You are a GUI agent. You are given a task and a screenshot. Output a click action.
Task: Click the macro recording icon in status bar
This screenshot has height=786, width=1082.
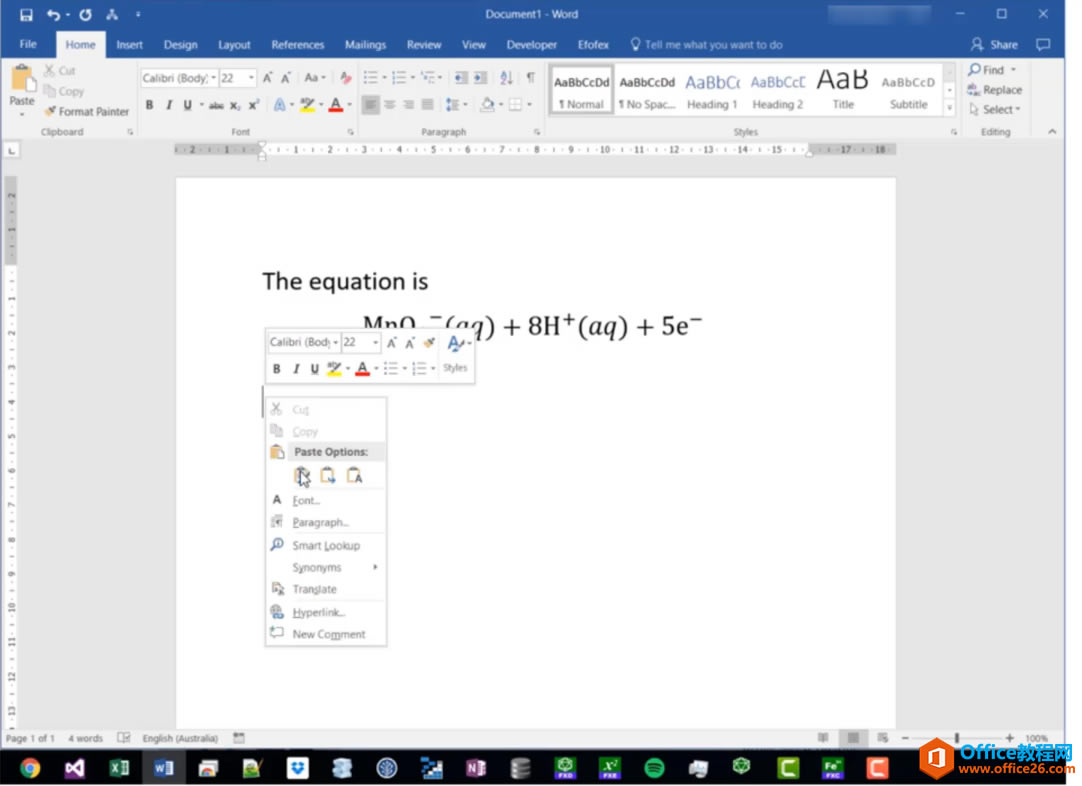point(239,738)
